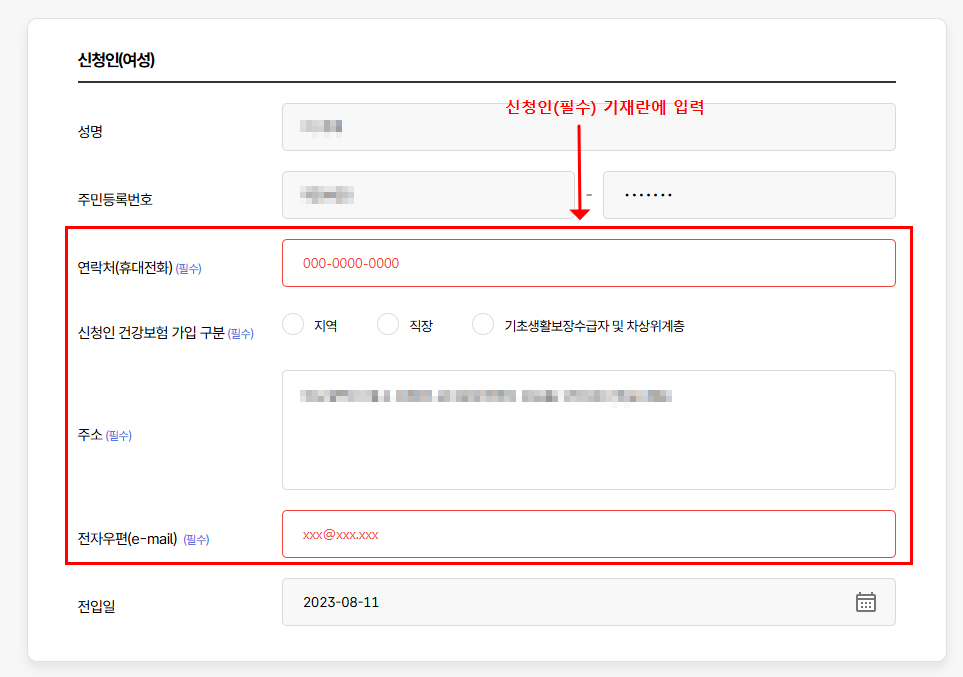Click the 연락처(휴대전화) field label
This screenshot has height=677, width=963.
pos(127,267)
